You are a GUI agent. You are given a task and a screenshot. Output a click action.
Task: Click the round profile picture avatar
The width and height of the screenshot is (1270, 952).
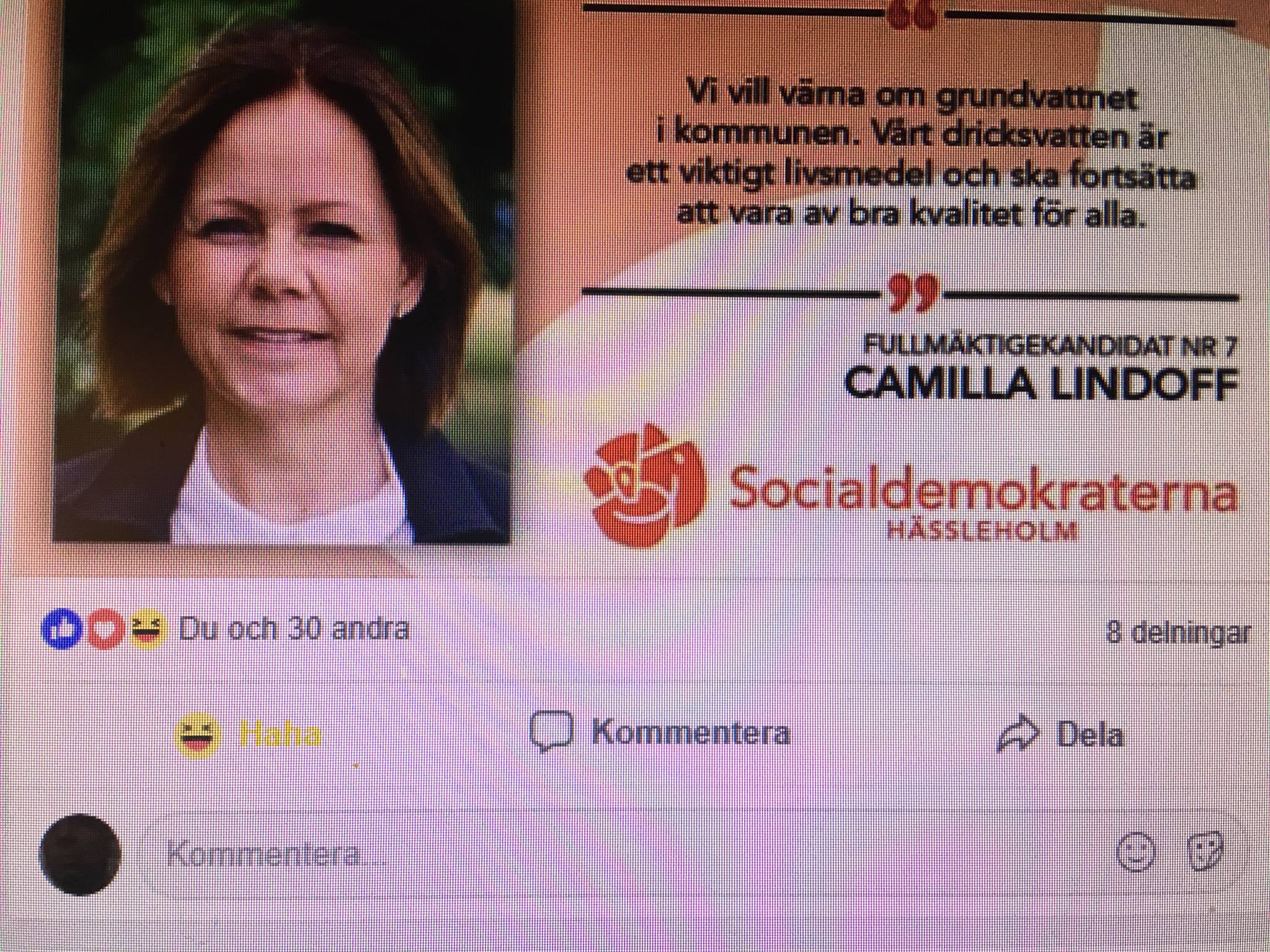[80, 854]
